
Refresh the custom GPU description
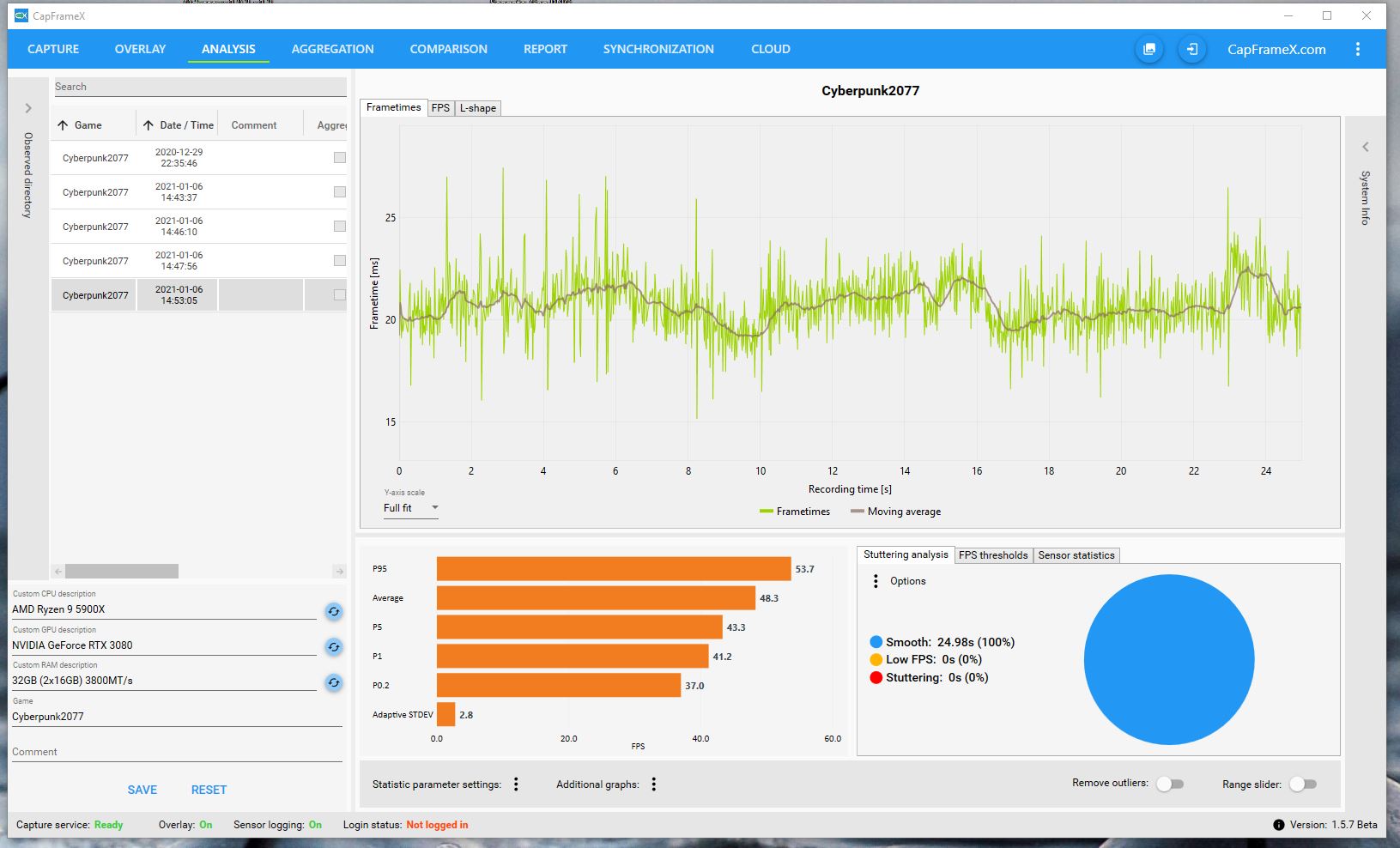[x=334, y=647]
